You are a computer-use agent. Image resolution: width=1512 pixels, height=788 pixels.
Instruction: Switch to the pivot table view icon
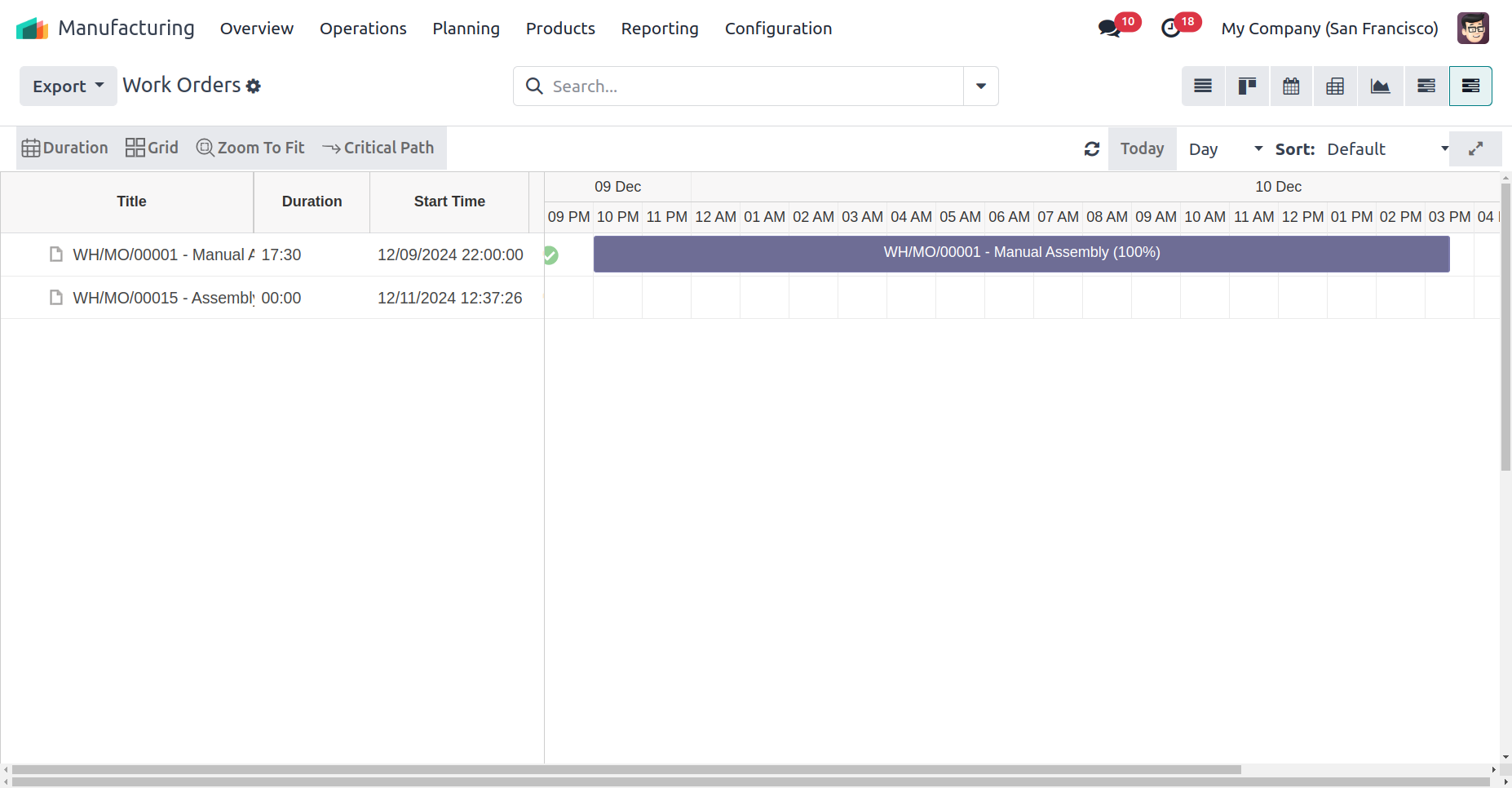[x=1335, y=86]
